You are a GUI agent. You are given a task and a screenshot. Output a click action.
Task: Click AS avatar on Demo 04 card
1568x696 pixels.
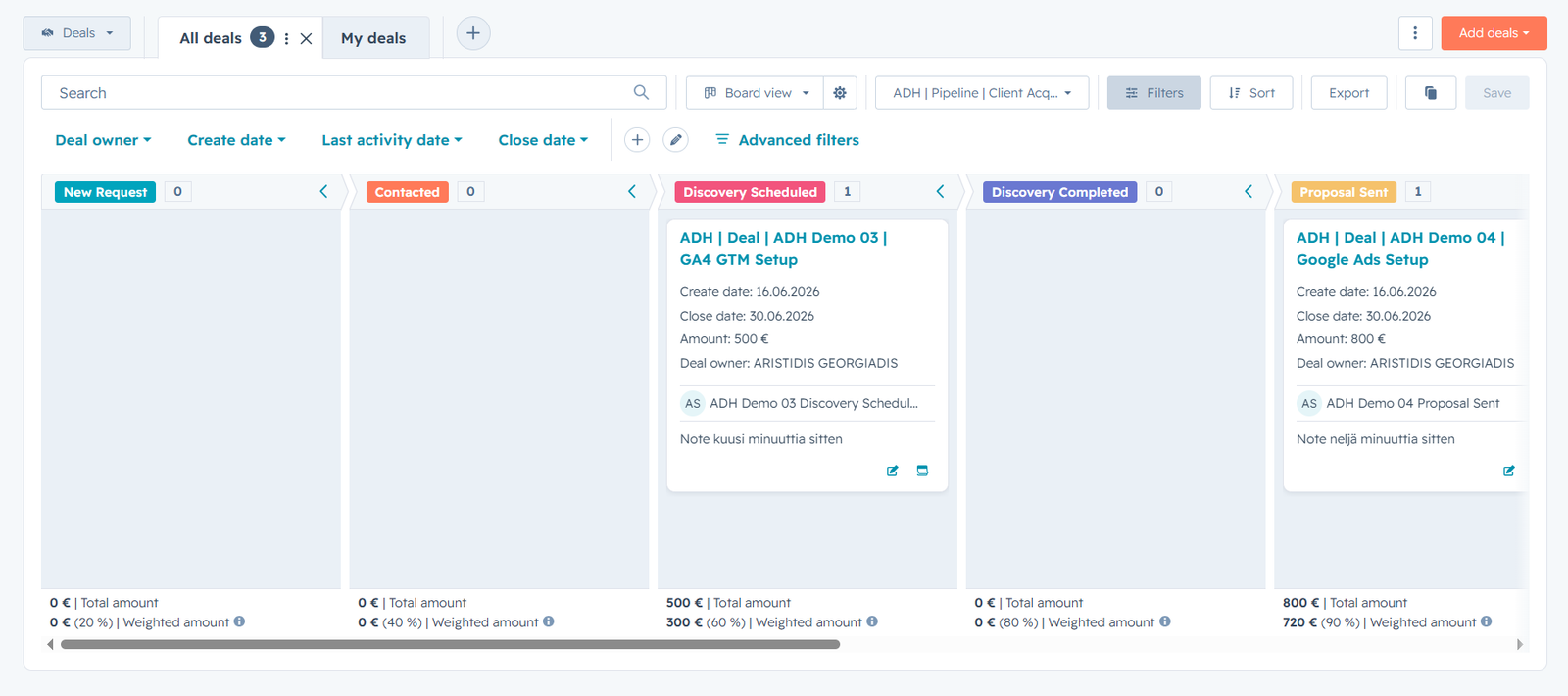(1309, 403)
